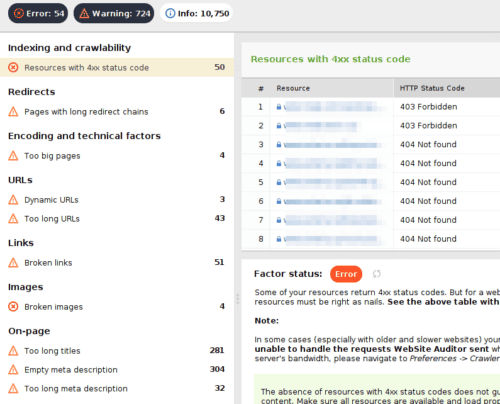Toggle the Warning: 724 filter
The height and width of the screenshot is (404, 500).
pyautogui.click(x=114, y=13)
